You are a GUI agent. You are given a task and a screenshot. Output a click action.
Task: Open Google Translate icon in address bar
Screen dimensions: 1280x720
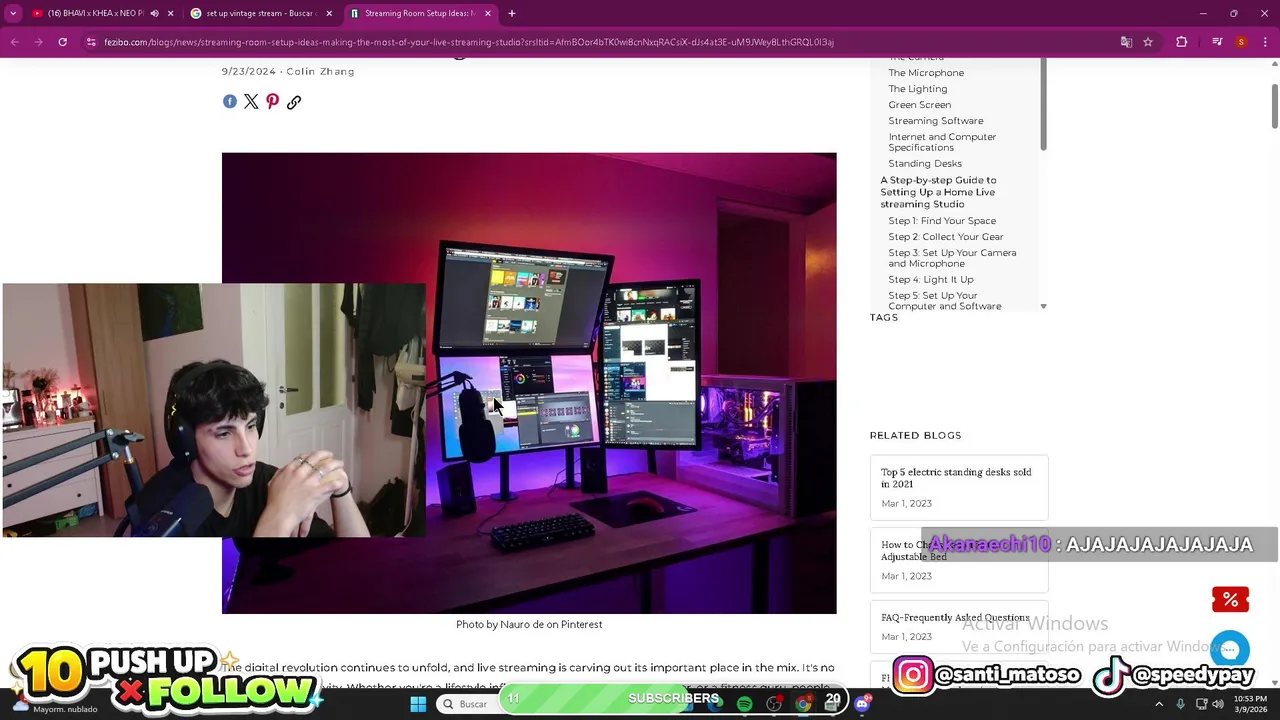(1126, 42)
